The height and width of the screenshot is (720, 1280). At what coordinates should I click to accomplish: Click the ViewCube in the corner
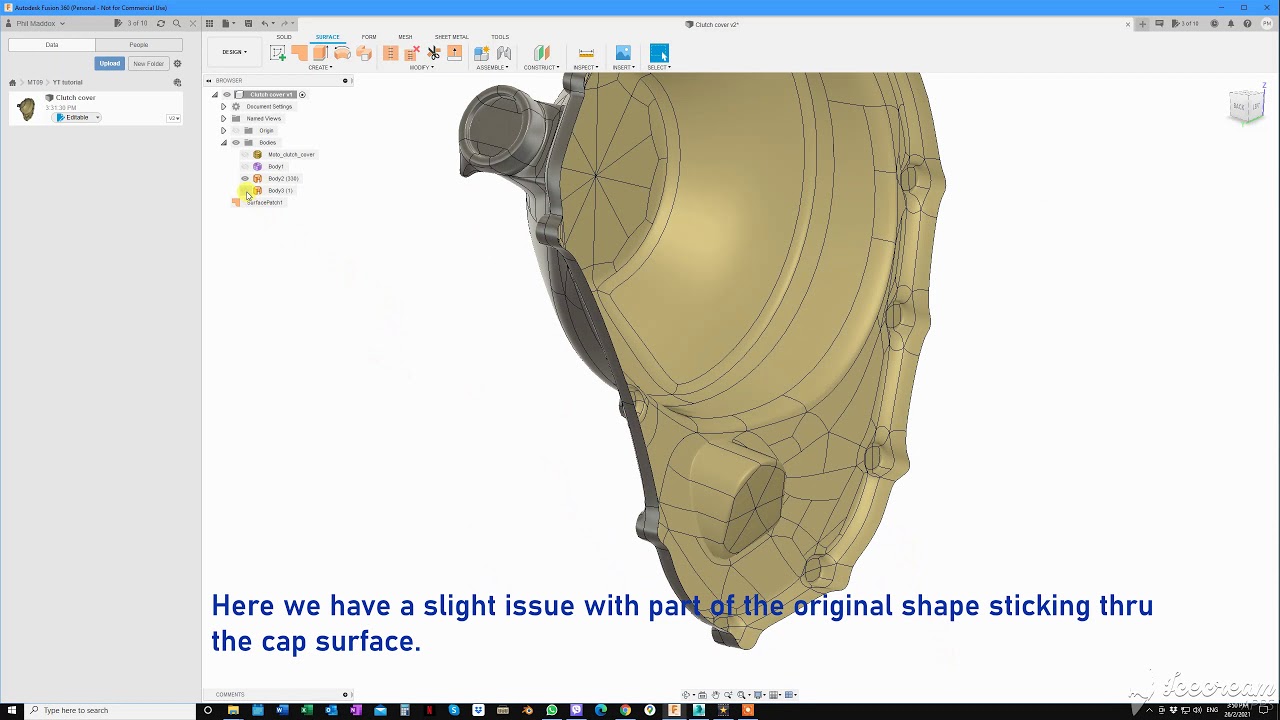(x=1247, y=105)
